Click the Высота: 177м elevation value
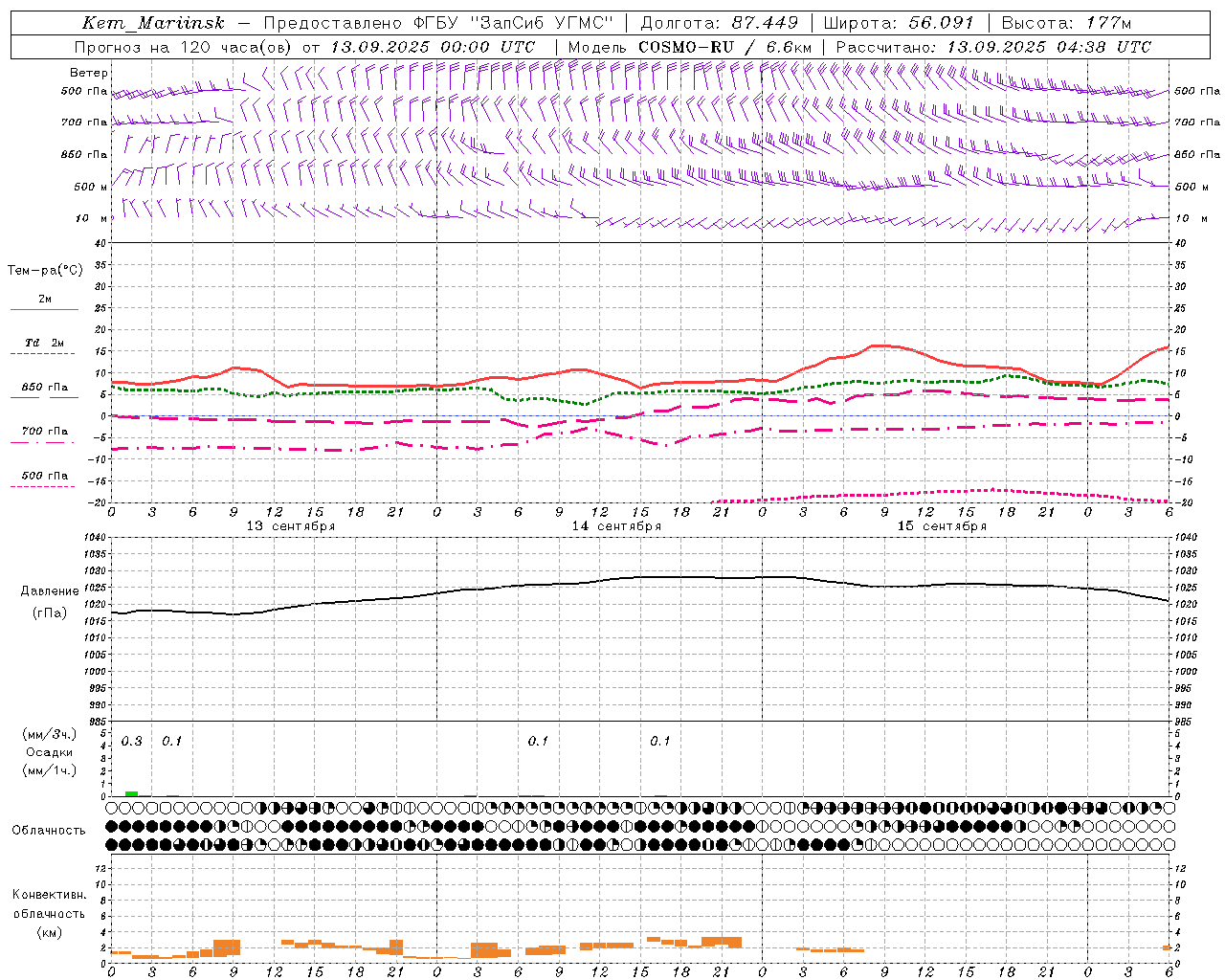The width and height of the screenshot is (1225, 980). (x=1066, y=23)
